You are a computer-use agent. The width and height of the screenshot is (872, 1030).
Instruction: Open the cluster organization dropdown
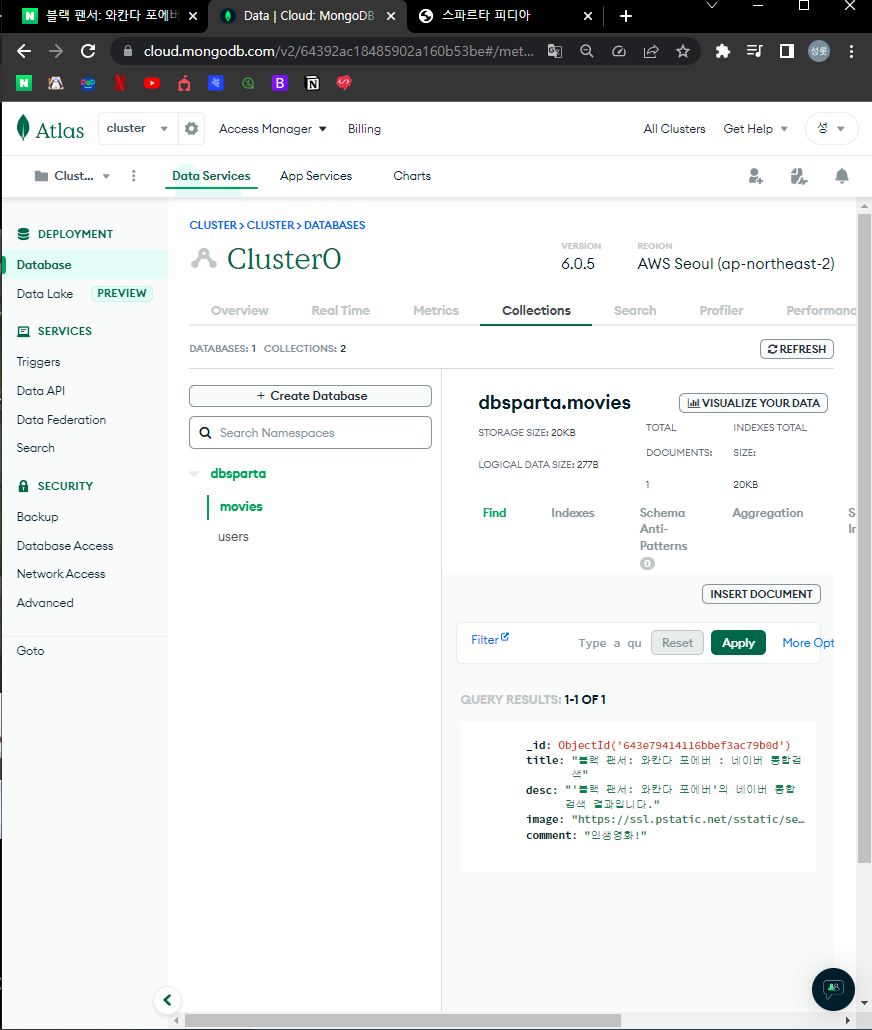coord(138,128)
